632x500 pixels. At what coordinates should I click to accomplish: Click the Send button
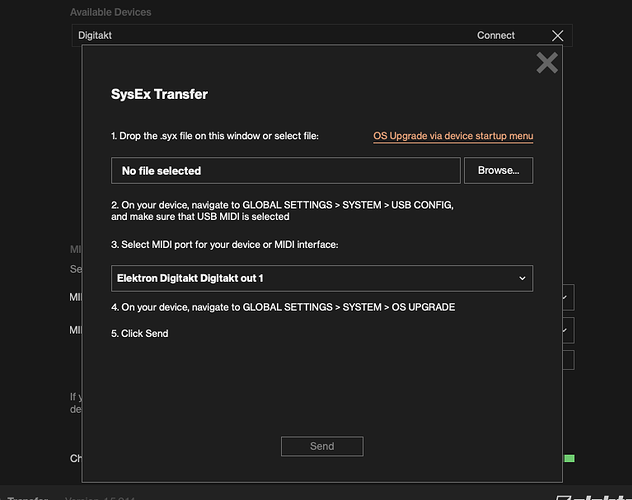[322, 446]
